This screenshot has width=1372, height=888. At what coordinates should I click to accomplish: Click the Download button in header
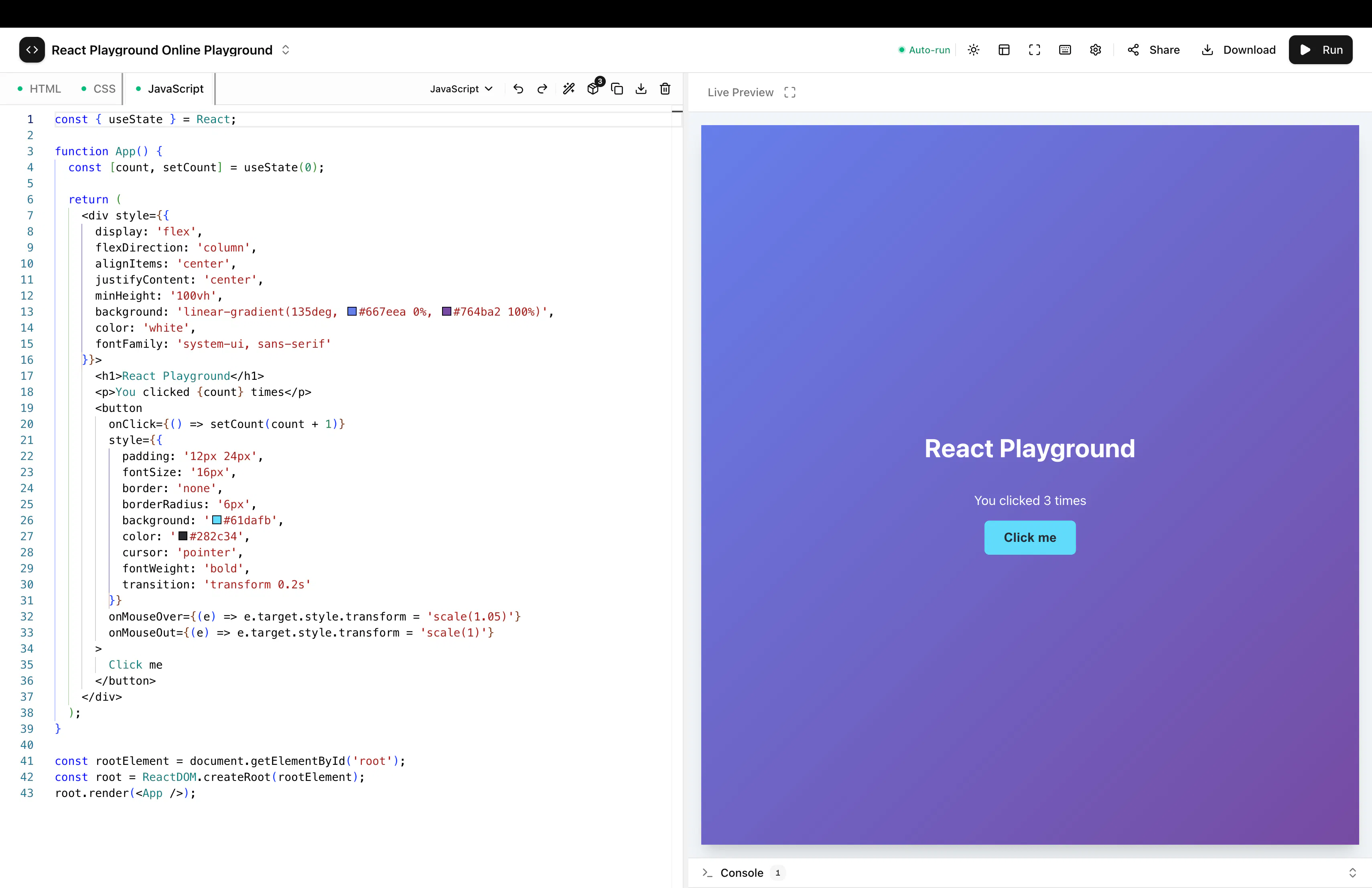click(1238, 50)
